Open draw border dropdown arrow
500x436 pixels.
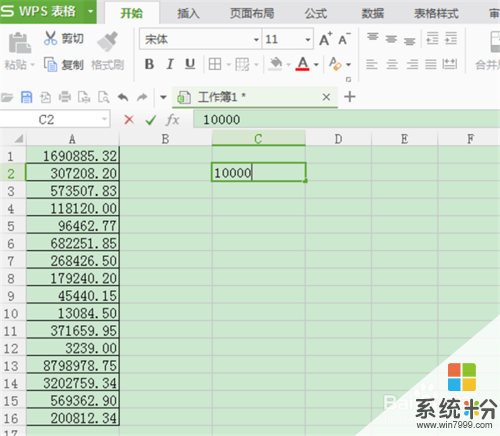[x=256, y=64]
